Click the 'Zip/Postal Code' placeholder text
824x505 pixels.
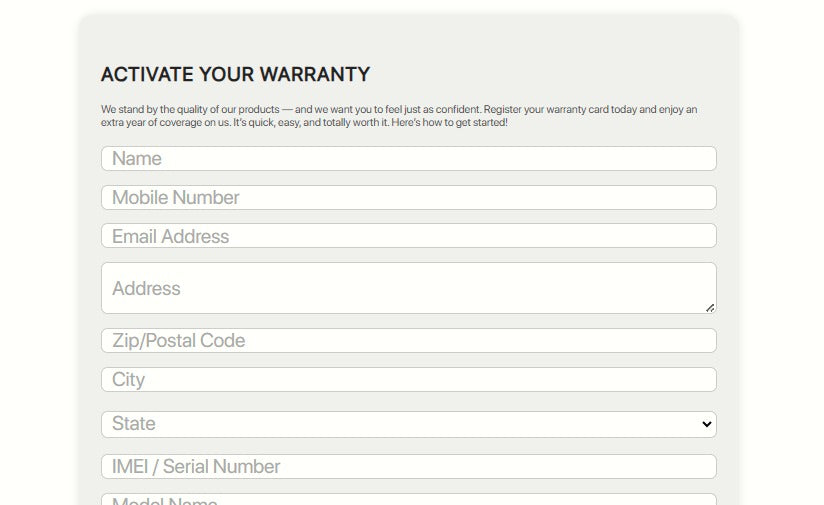click(x=178, y=341)
